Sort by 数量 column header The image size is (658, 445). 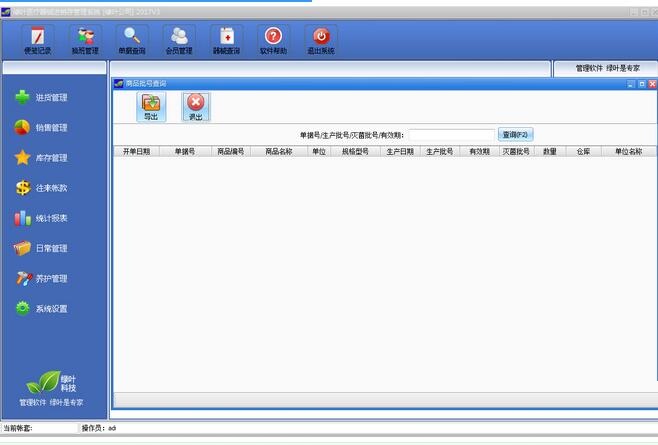tap(550, 152)
